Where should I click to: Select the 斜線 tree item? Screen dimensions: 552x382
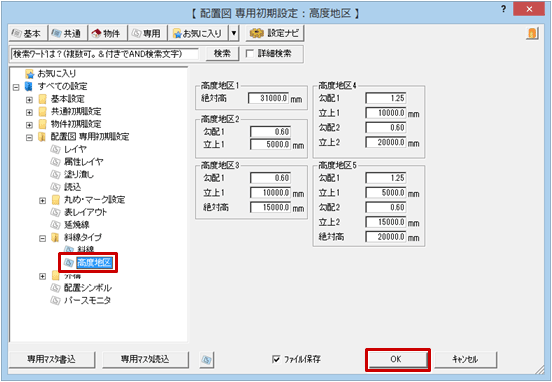coord(86,250)
